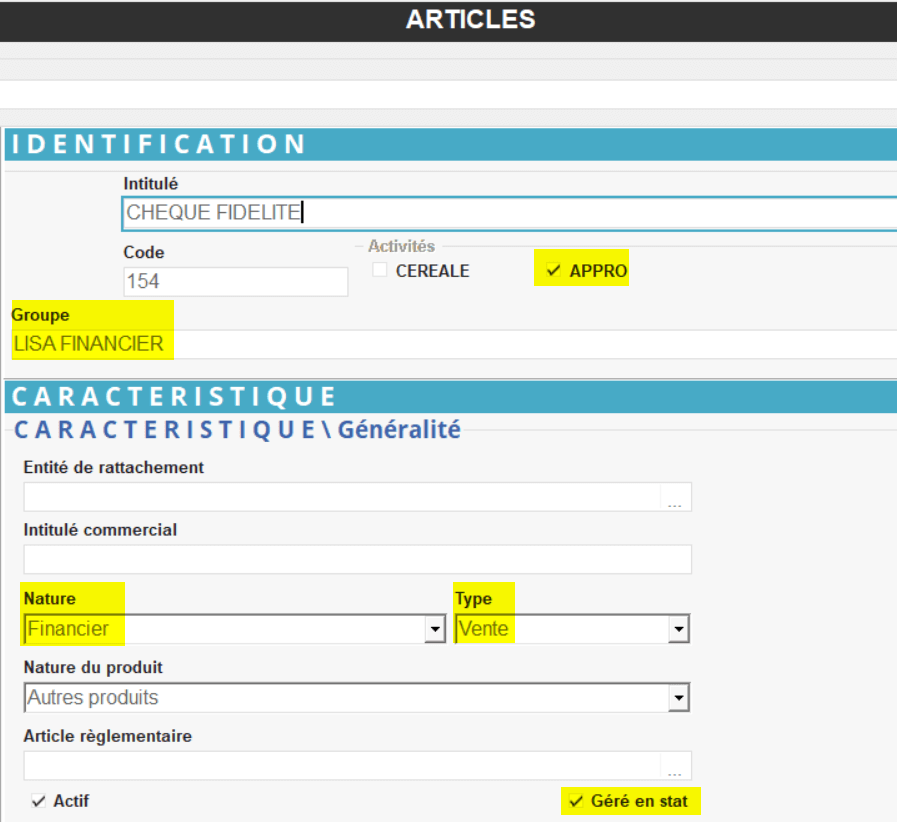The image size is (897, 822).
Task: Open the Type dropdown showing Vente
Action: pos(679,629)
